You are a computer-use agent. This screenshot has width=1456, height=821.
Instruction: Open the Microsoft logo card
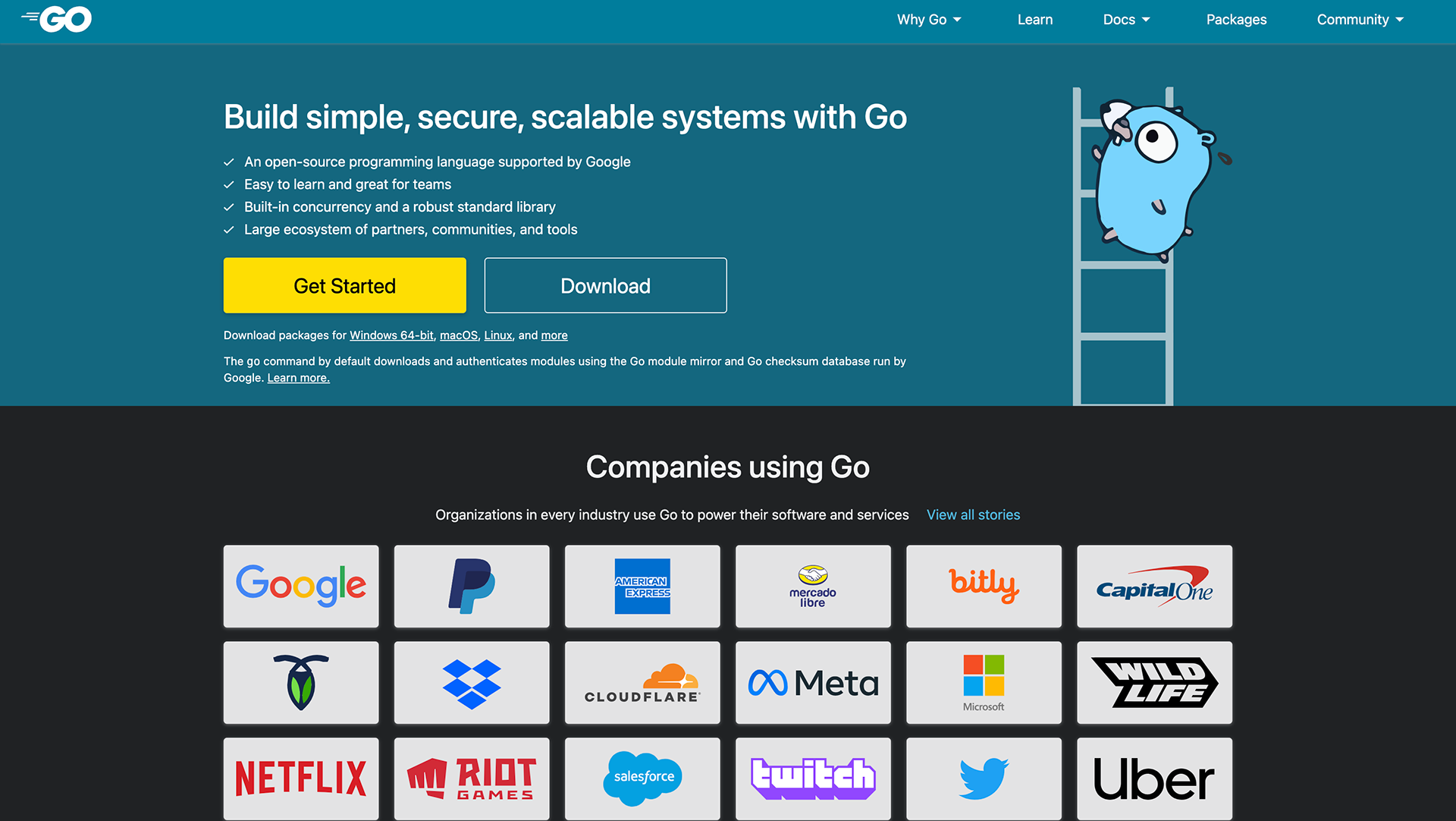point(984,682)
